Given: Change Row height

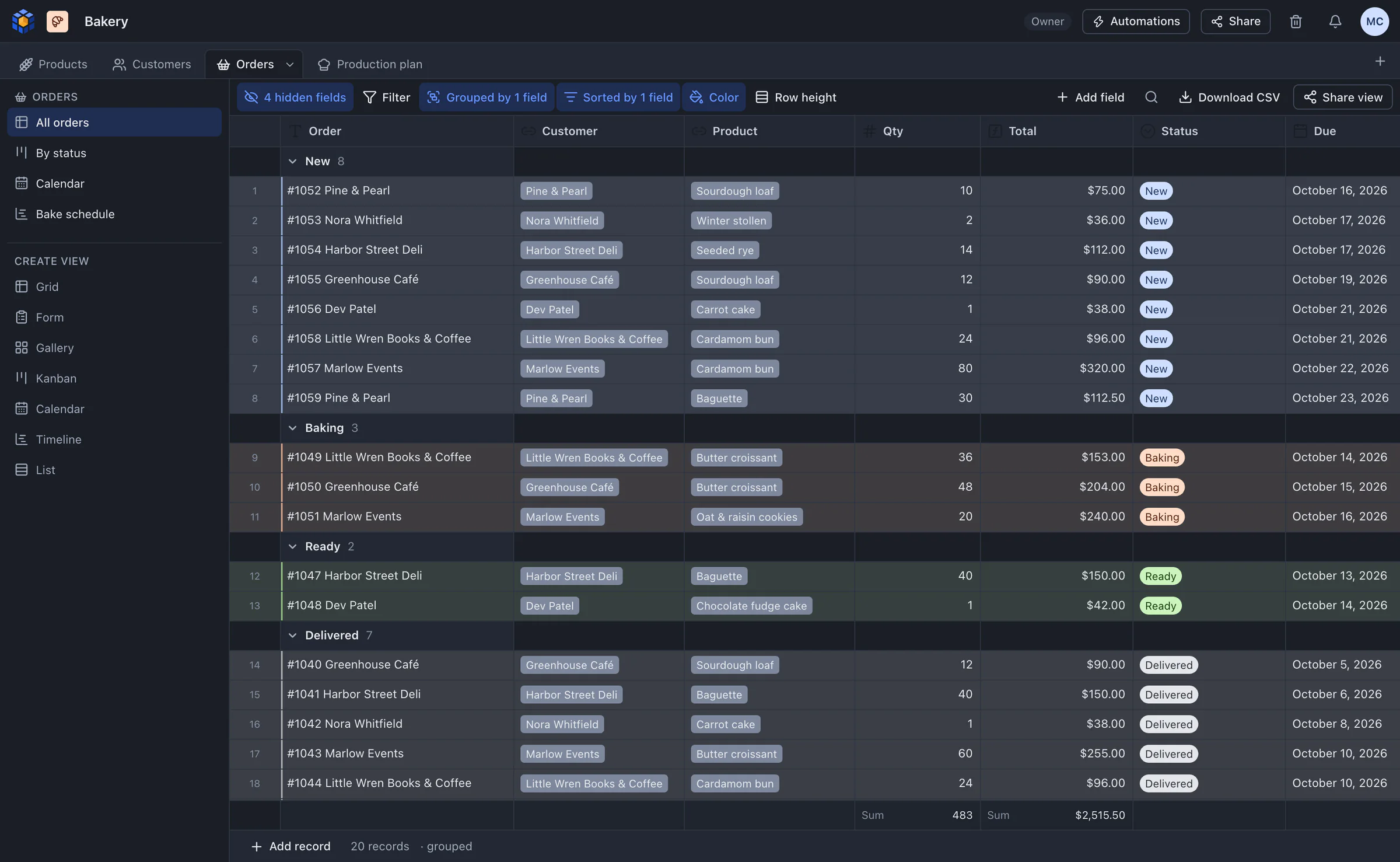Looking at the screenshot, I should [x=796, y=97].
